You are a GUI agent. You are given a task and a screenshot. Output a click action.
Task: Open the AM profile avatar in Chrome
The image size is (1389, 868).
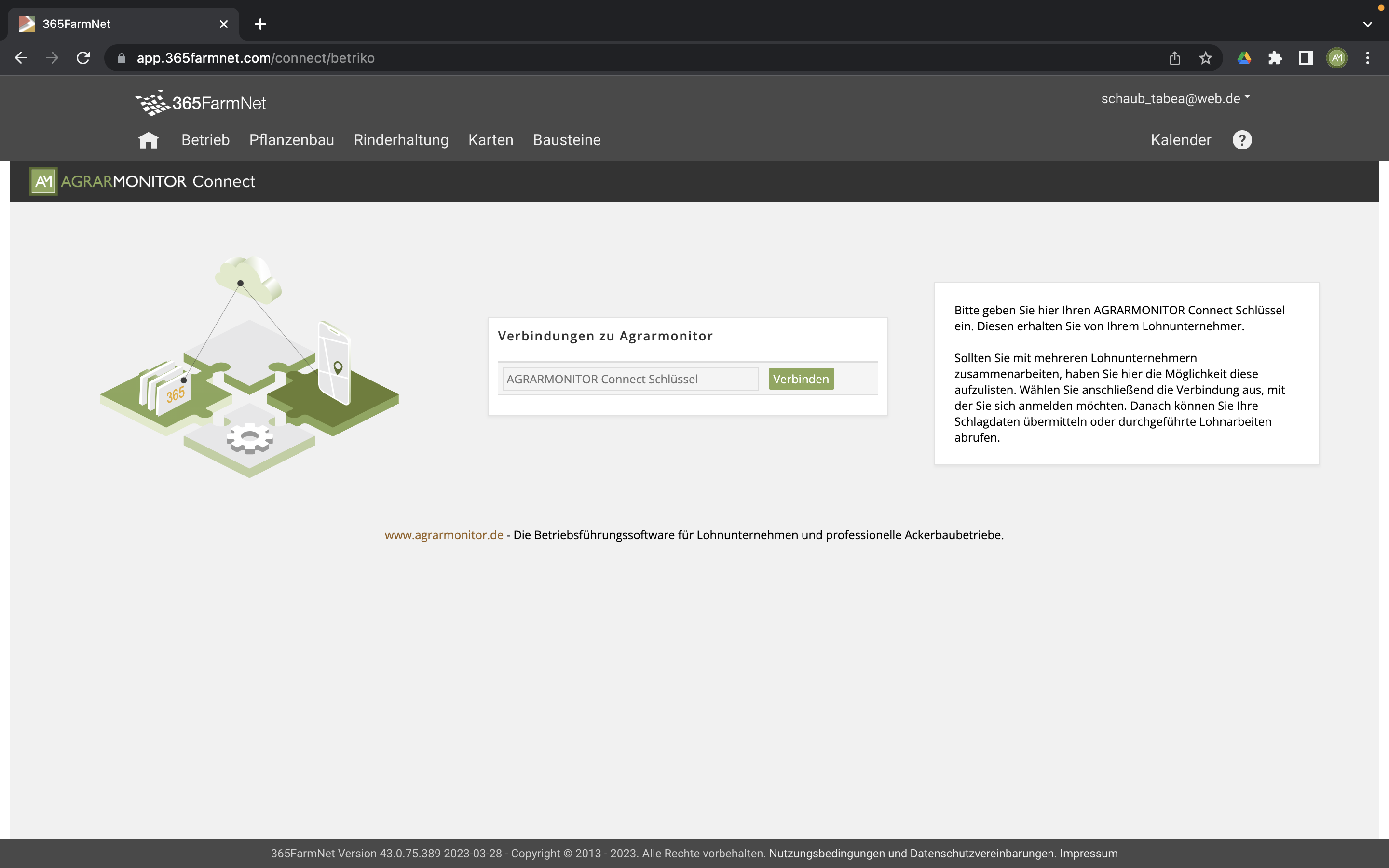[1337, 58]
